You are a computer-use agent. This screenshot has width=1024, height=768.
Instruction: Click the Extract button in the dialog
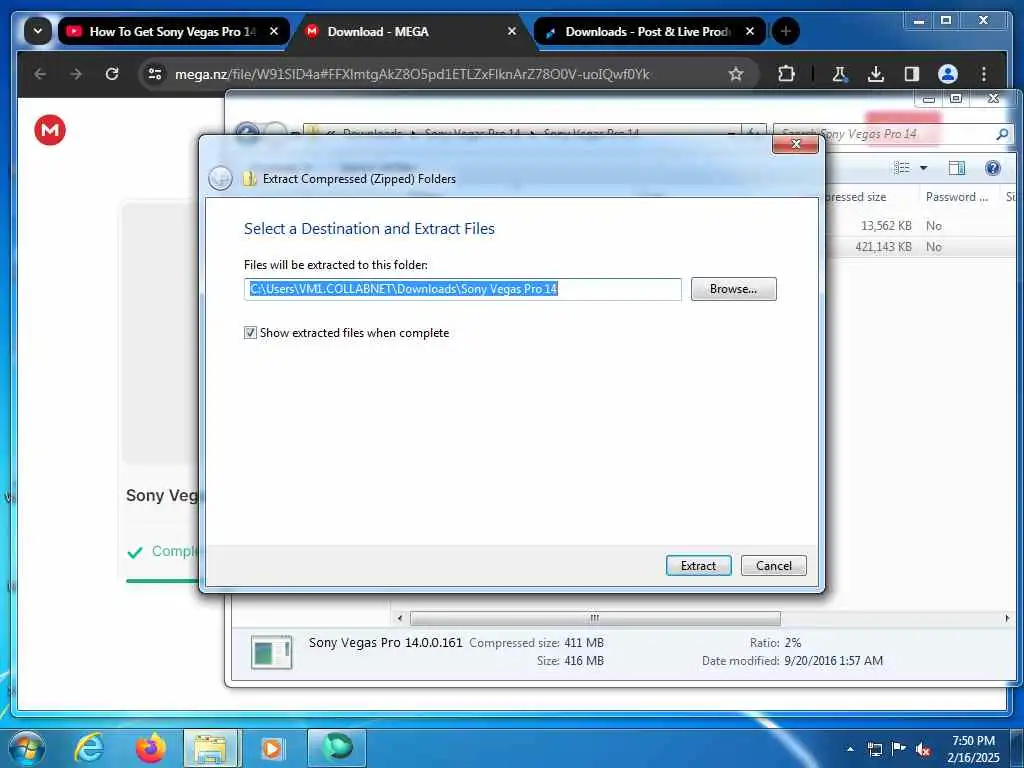698,566
